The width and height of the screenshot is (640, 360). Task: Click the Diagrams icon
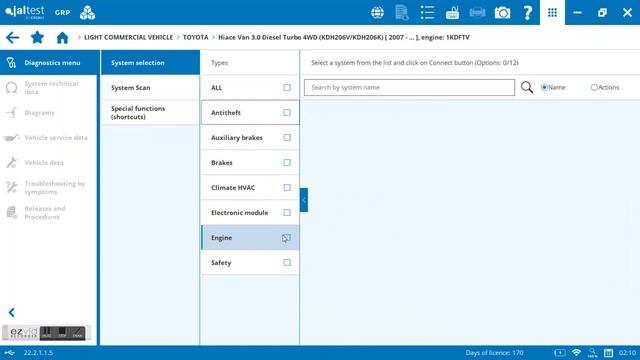tap(11, 112)
